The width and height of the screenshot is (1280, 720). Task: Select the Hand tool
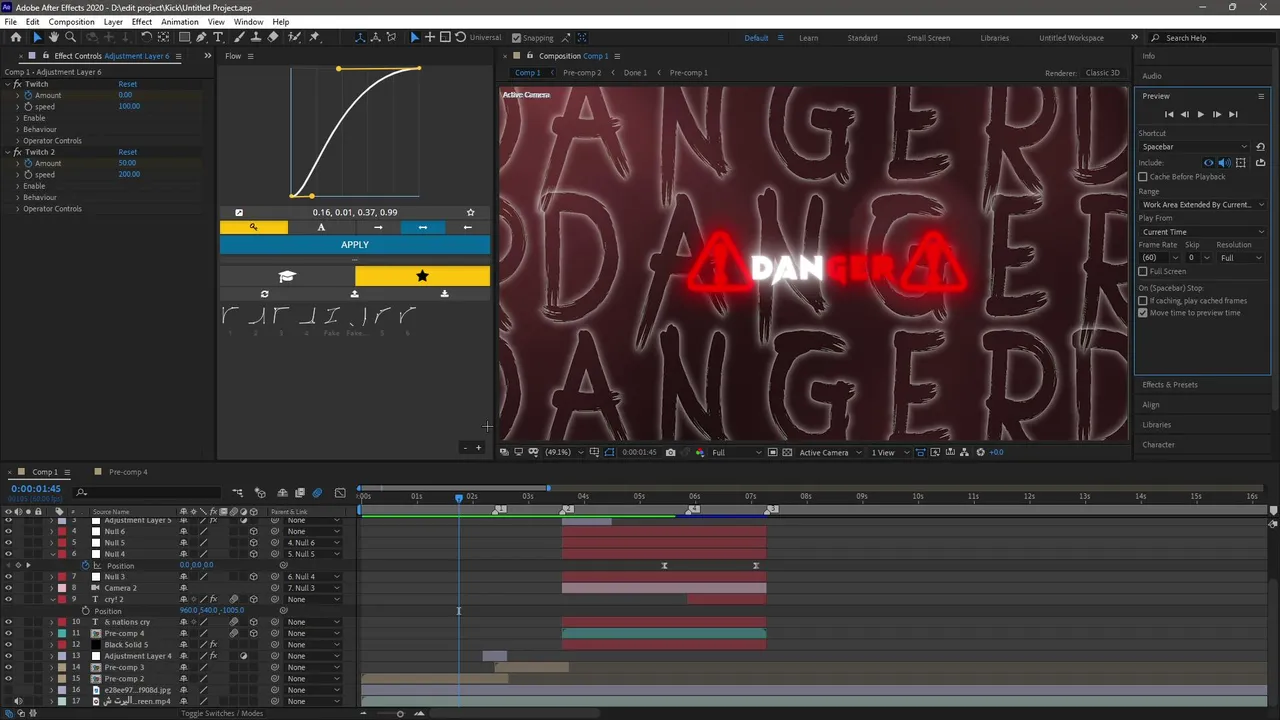click(54, 37)
